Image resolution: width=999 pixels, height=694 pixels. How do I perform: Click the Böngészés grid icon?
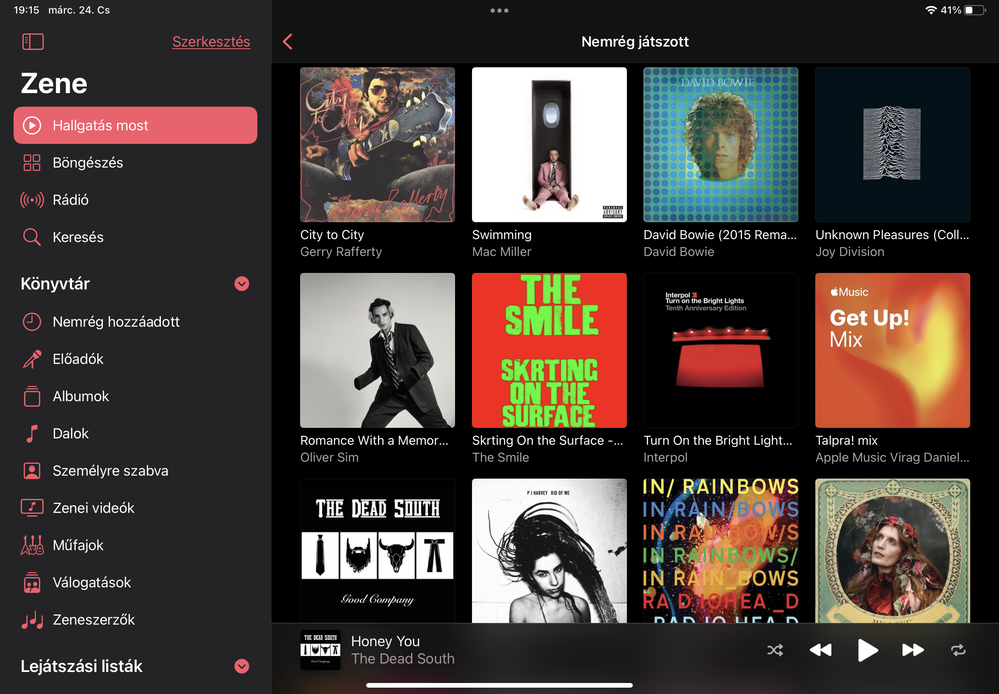click(32, 163)
